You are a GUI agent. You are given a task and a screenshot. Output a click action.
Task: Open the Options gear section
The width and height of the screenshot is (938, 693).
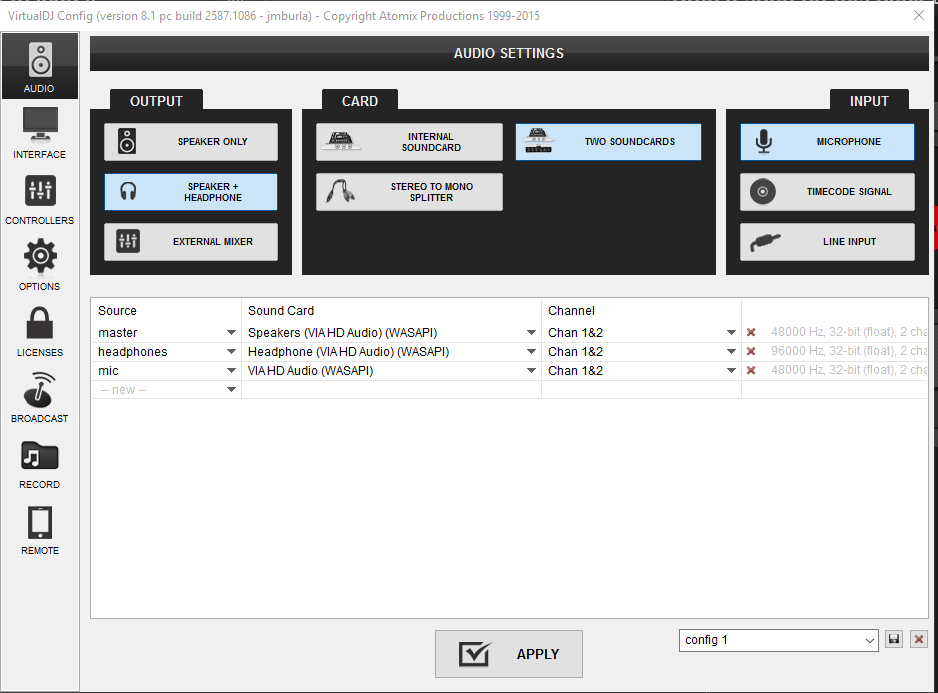click(x=40, y=265)
